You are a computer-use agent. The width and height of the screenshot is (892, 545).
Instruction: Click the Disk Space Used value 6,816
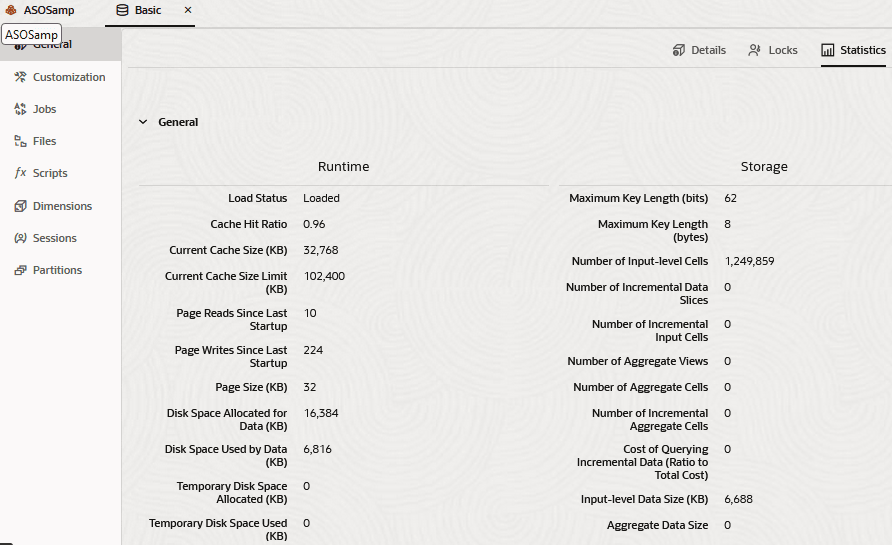point(317,449)
